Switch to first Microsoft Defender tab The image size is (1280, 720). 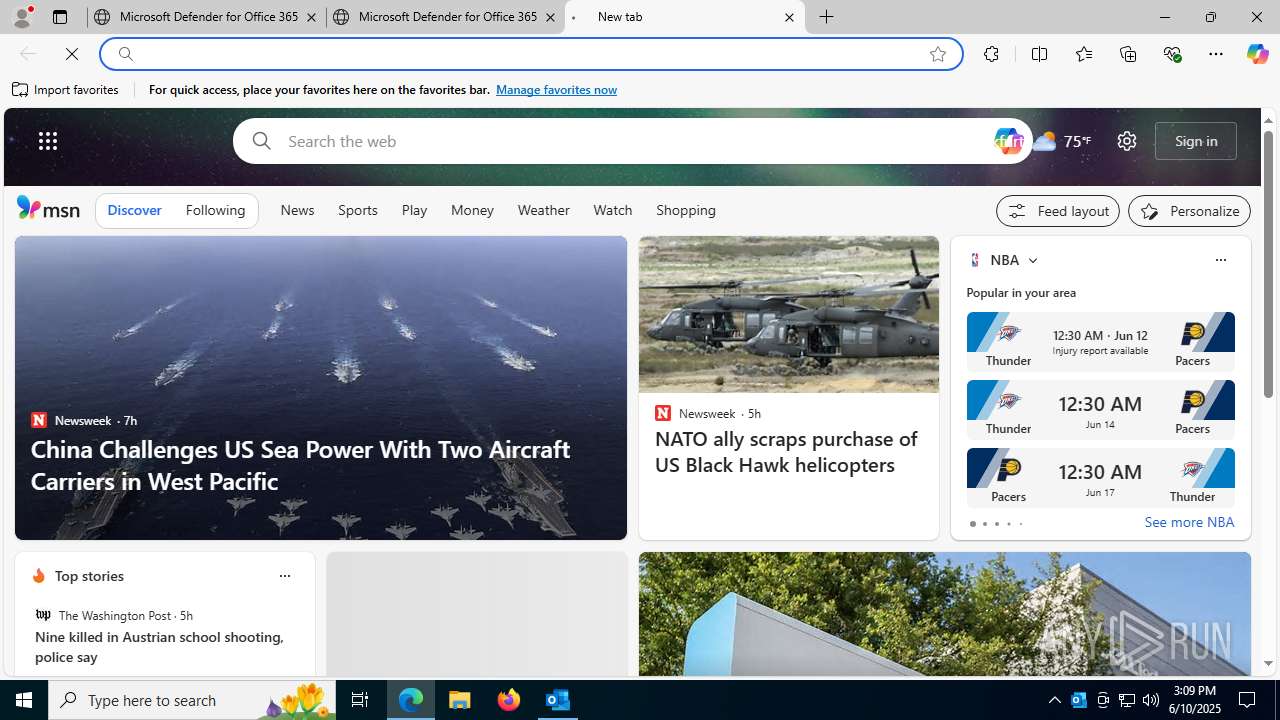pos(205,17)
